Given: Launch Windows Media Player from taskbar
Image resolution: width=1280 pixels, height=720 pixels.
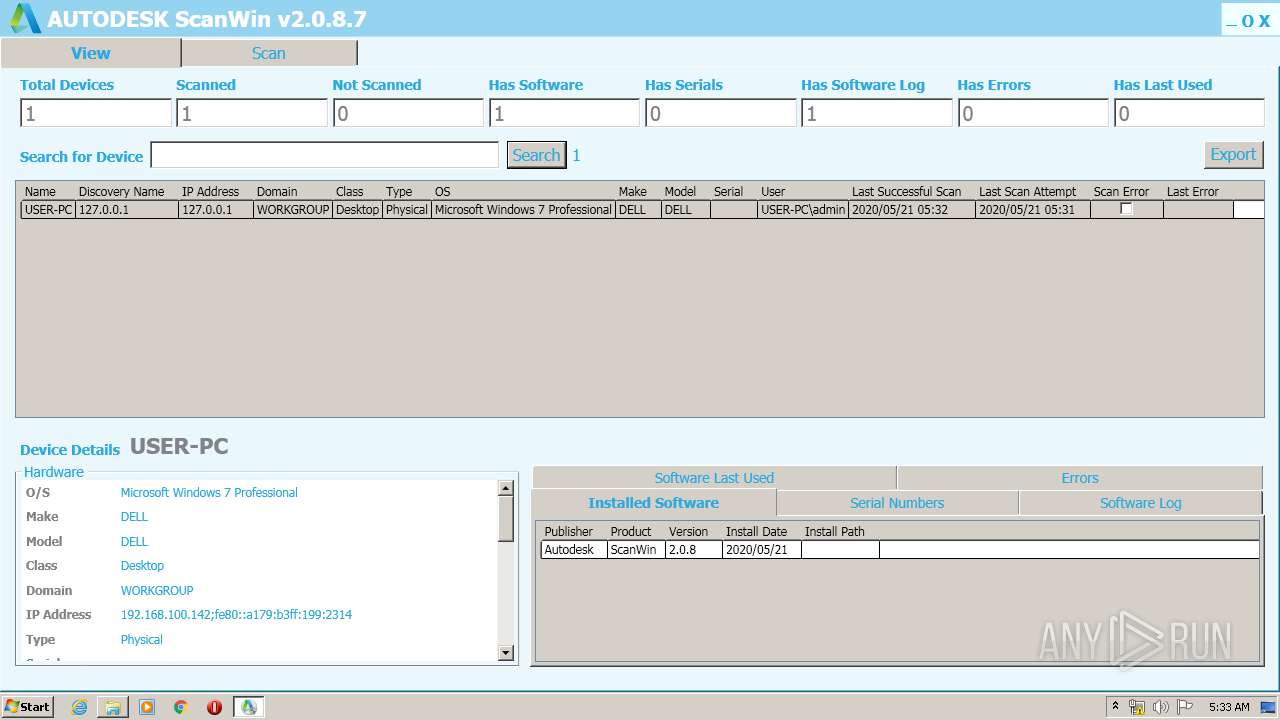Looking at the screenshot, I should [x=147, y=707].
